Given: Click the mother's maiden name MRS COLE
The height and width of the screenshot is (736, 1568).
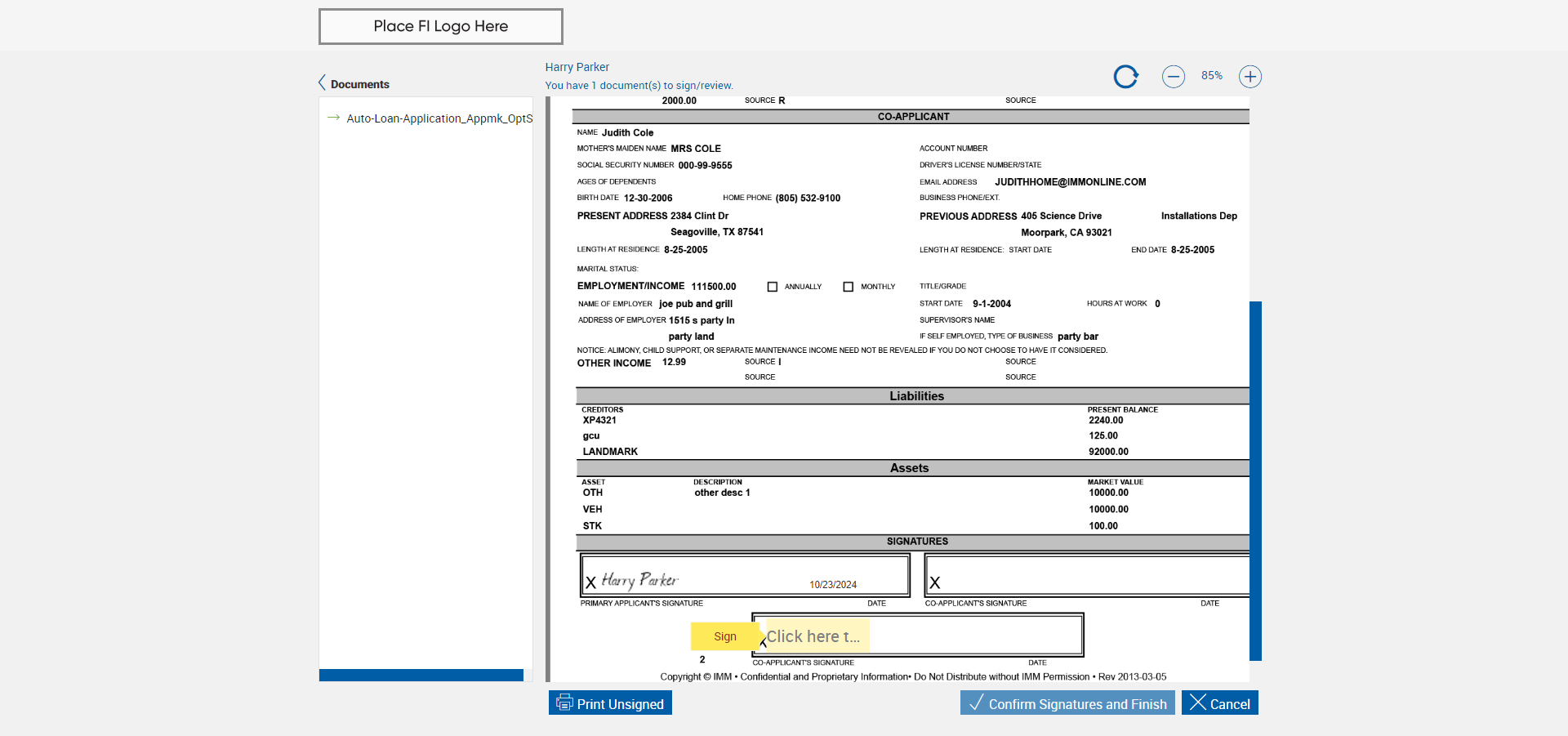Looking at the screenshot, I should coord(696,149).
